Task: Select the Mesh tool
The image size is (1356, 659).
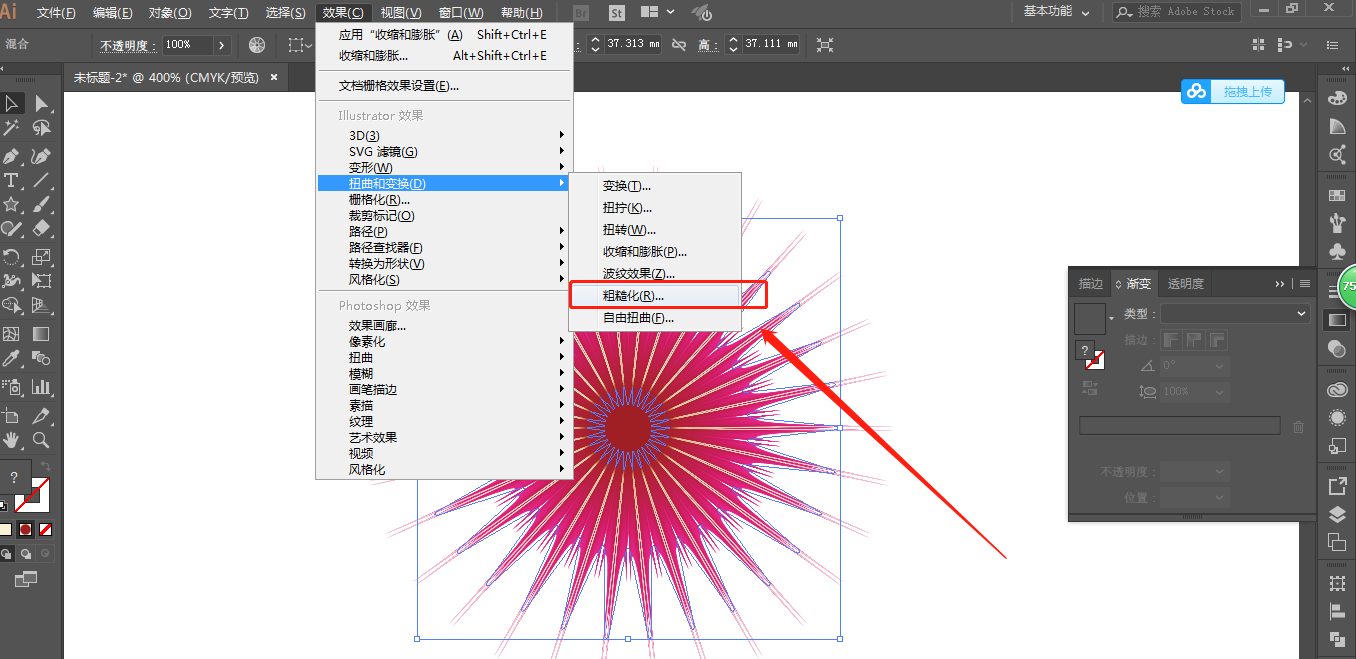Action: 12,333
